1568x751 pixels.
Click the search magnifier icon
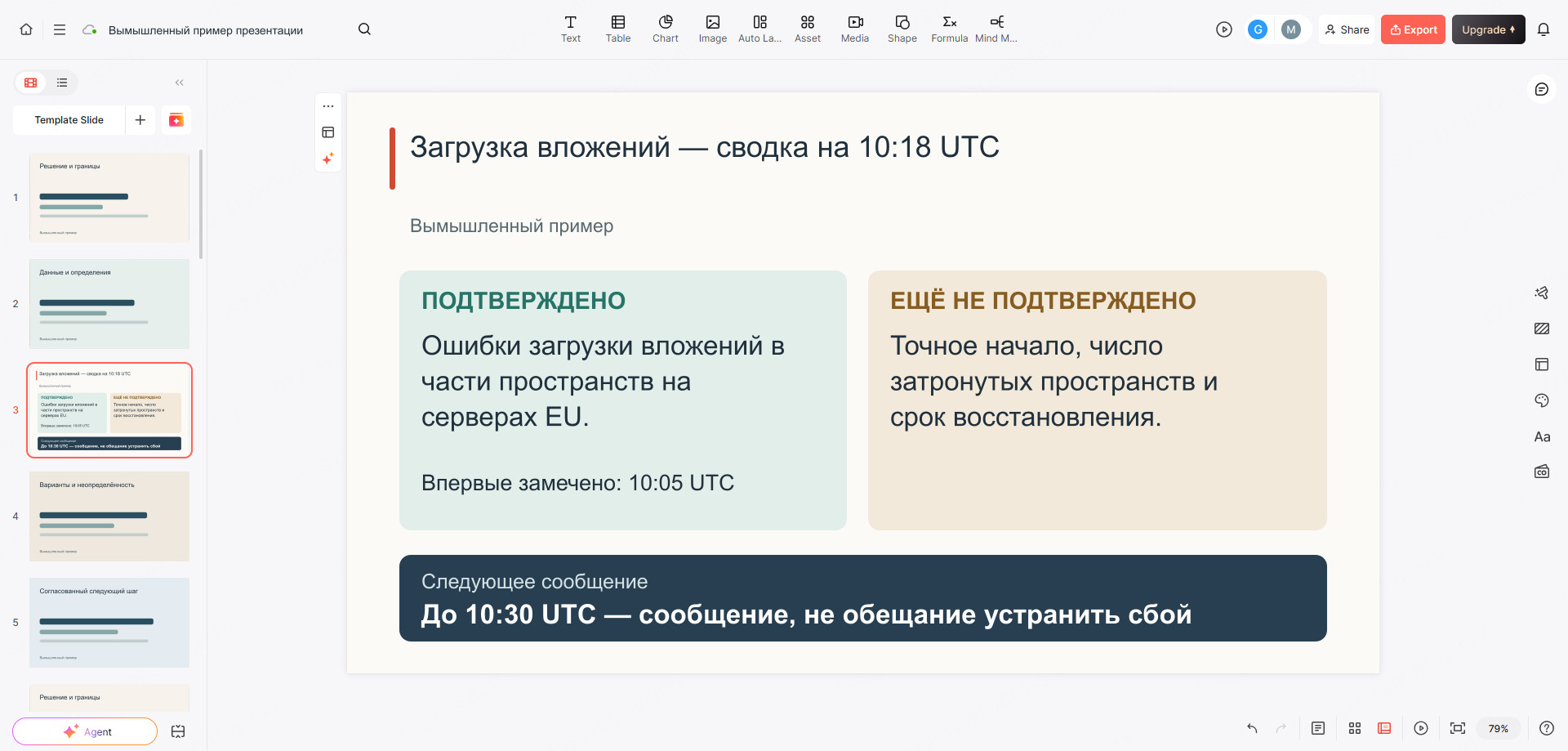(364, 29)
